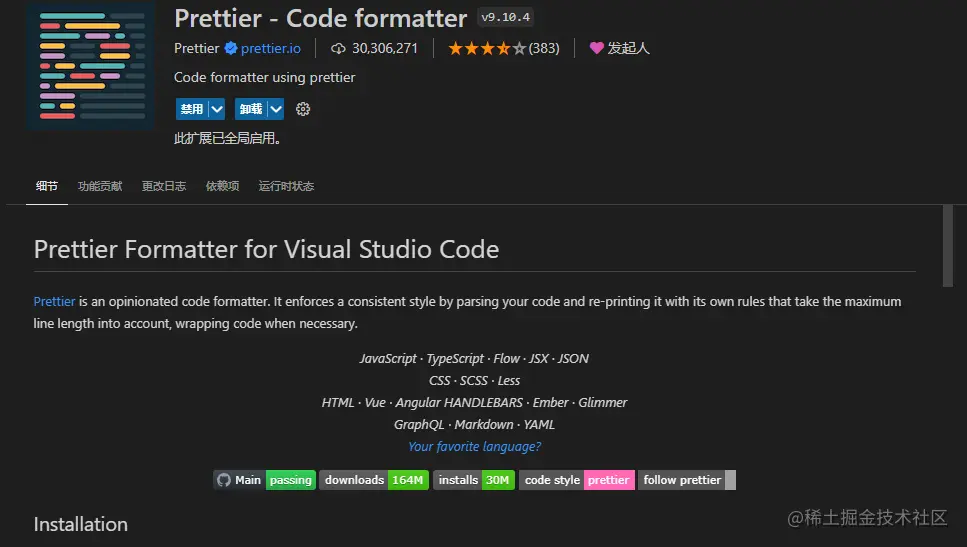Click the pink heart sponsor icon

596,48
